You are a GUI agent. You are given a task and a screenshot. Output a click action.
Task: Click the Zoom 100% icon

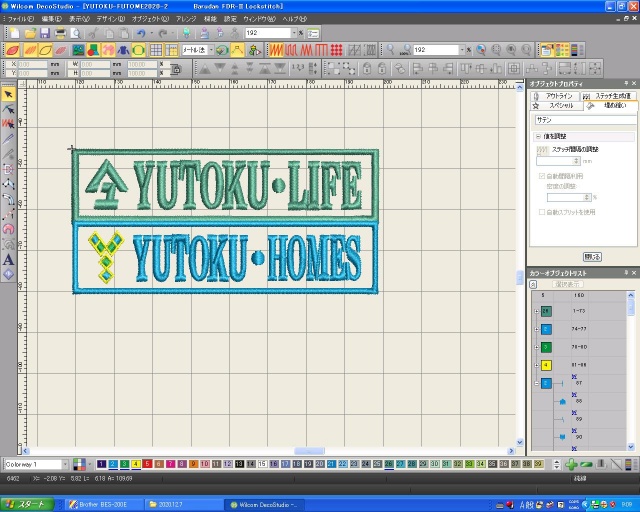click(x=405, y=50)
